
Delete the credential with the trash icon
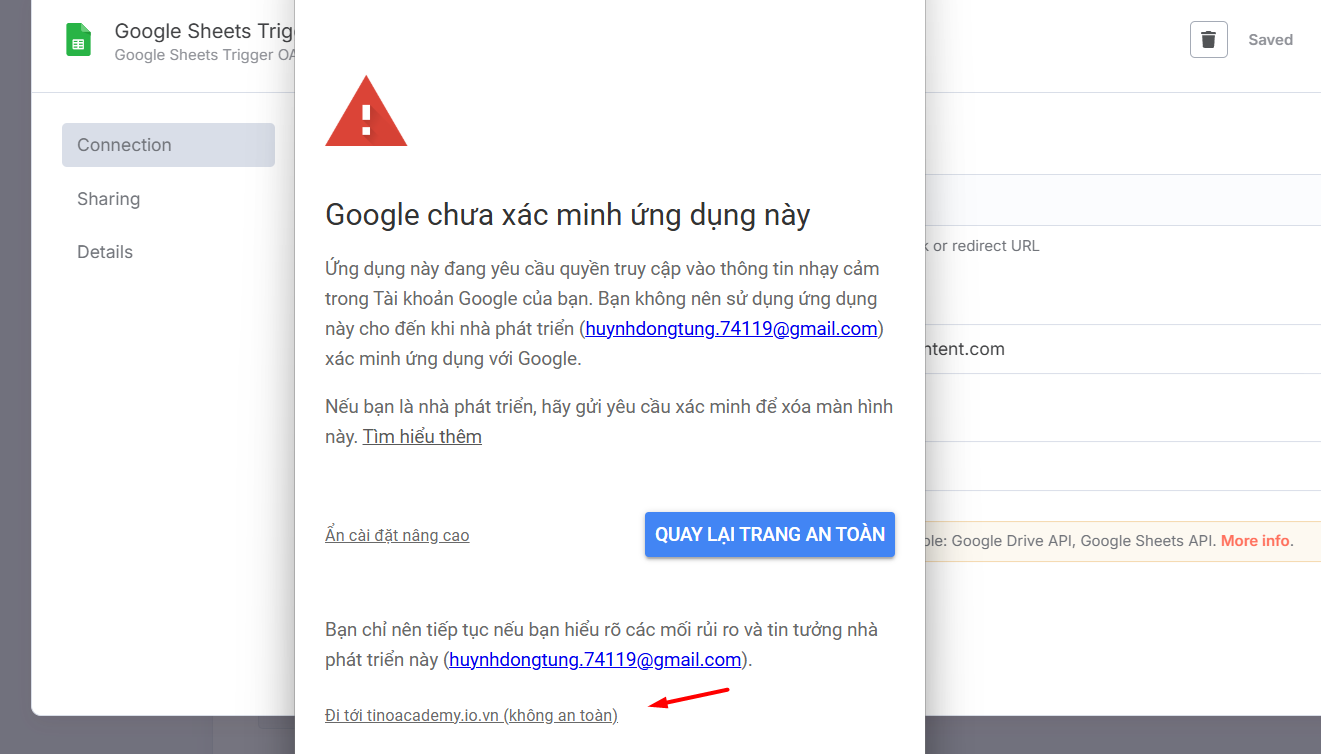click(x=1208, y=39)
